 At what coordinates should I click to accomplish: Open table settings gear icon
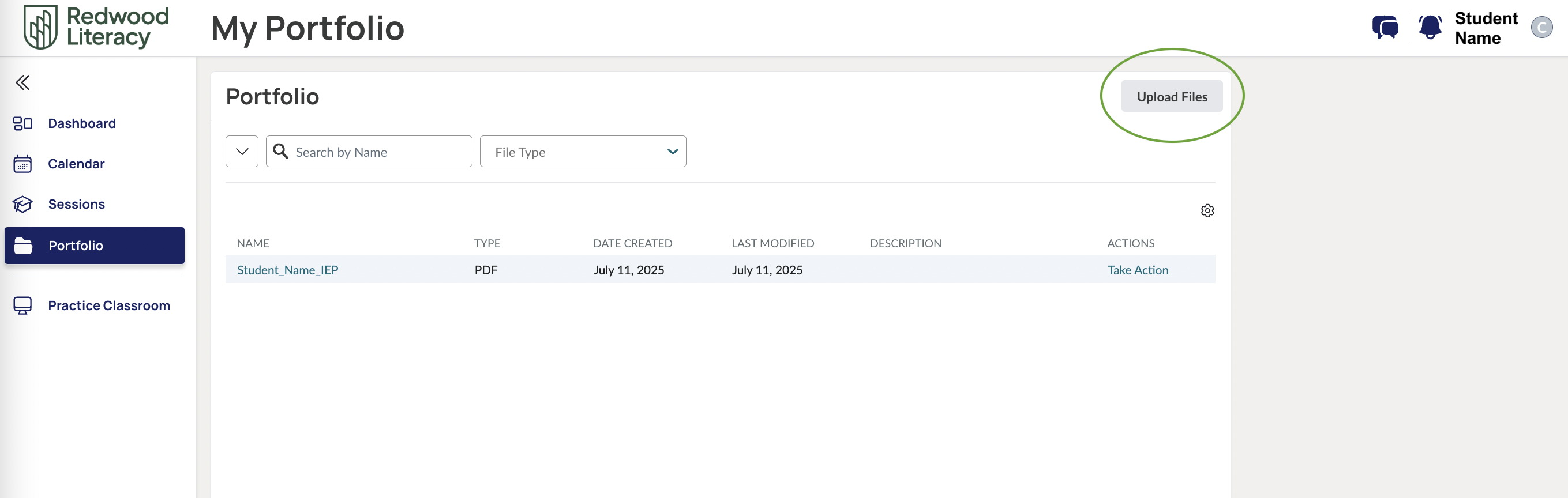1207,210
